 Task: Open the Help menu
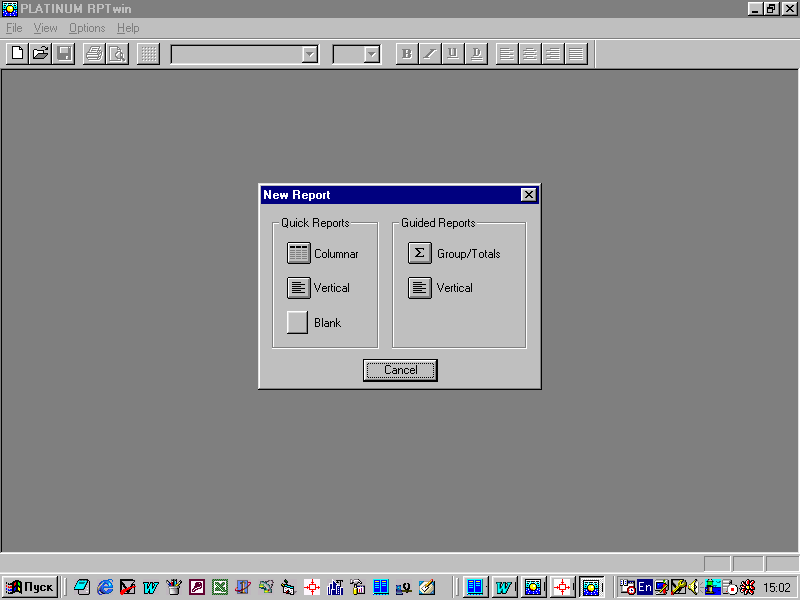click(128, 28)
